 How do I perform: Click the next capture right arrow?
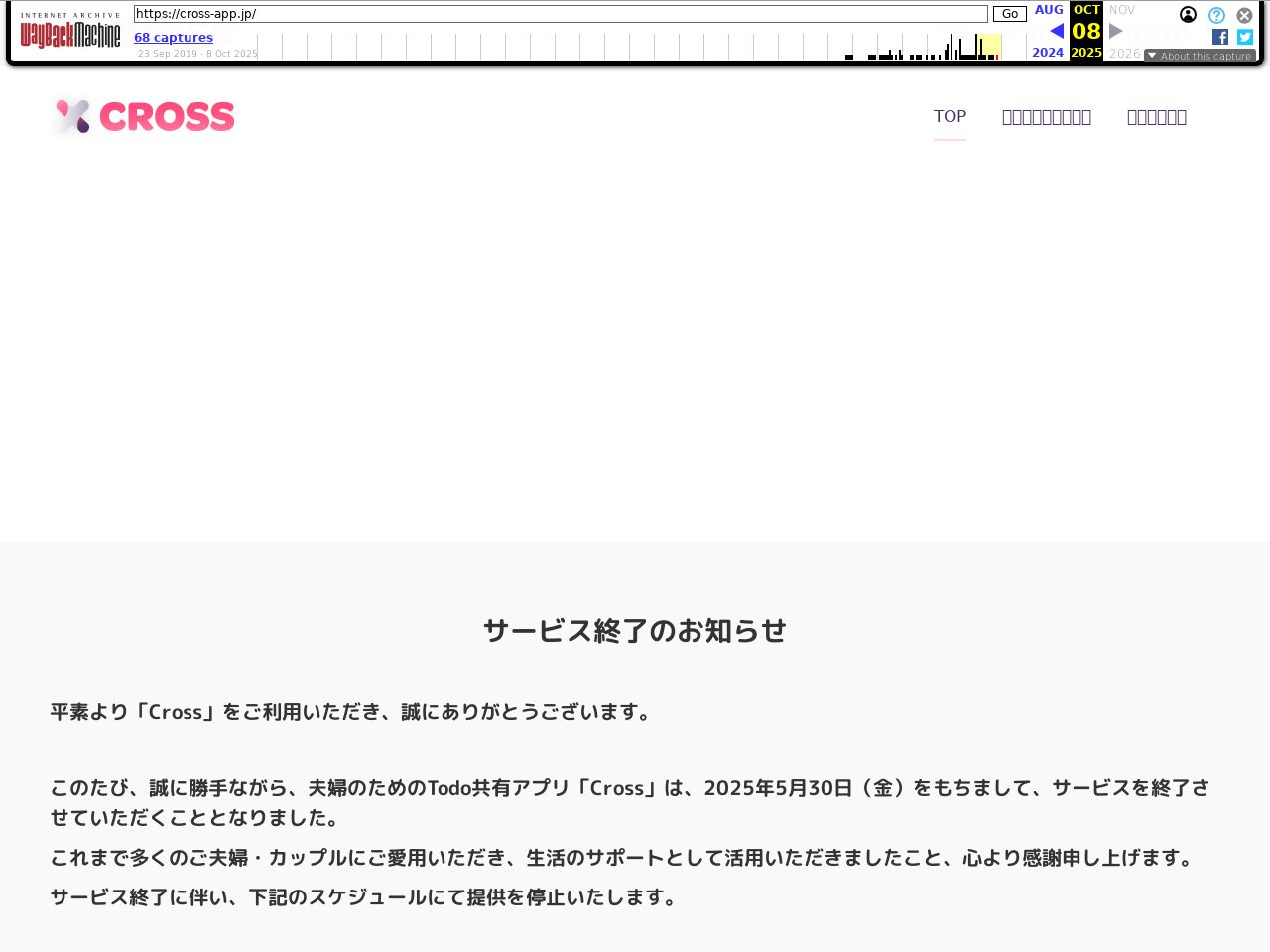[1116, 31]
